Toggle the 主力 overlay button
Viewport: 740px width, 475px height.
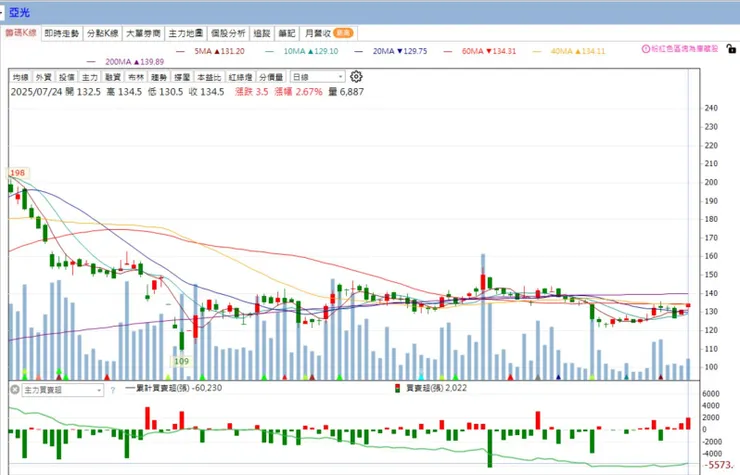[90, 77]
